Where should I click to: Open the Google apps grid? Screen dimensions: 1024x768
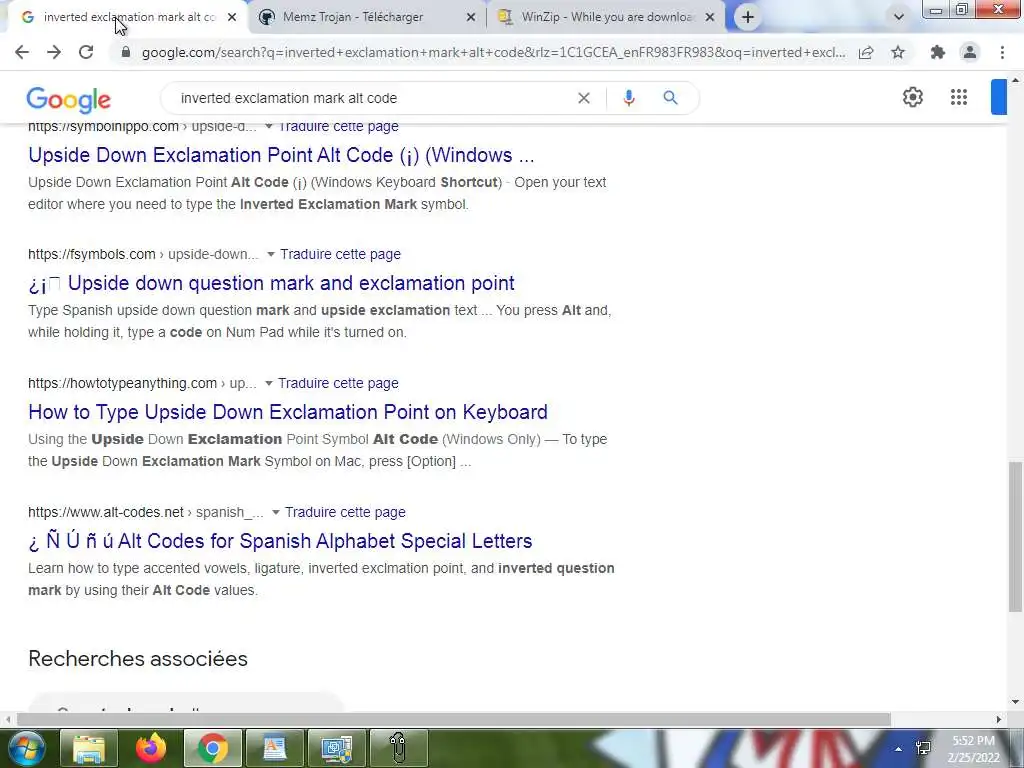click(959, 97)
